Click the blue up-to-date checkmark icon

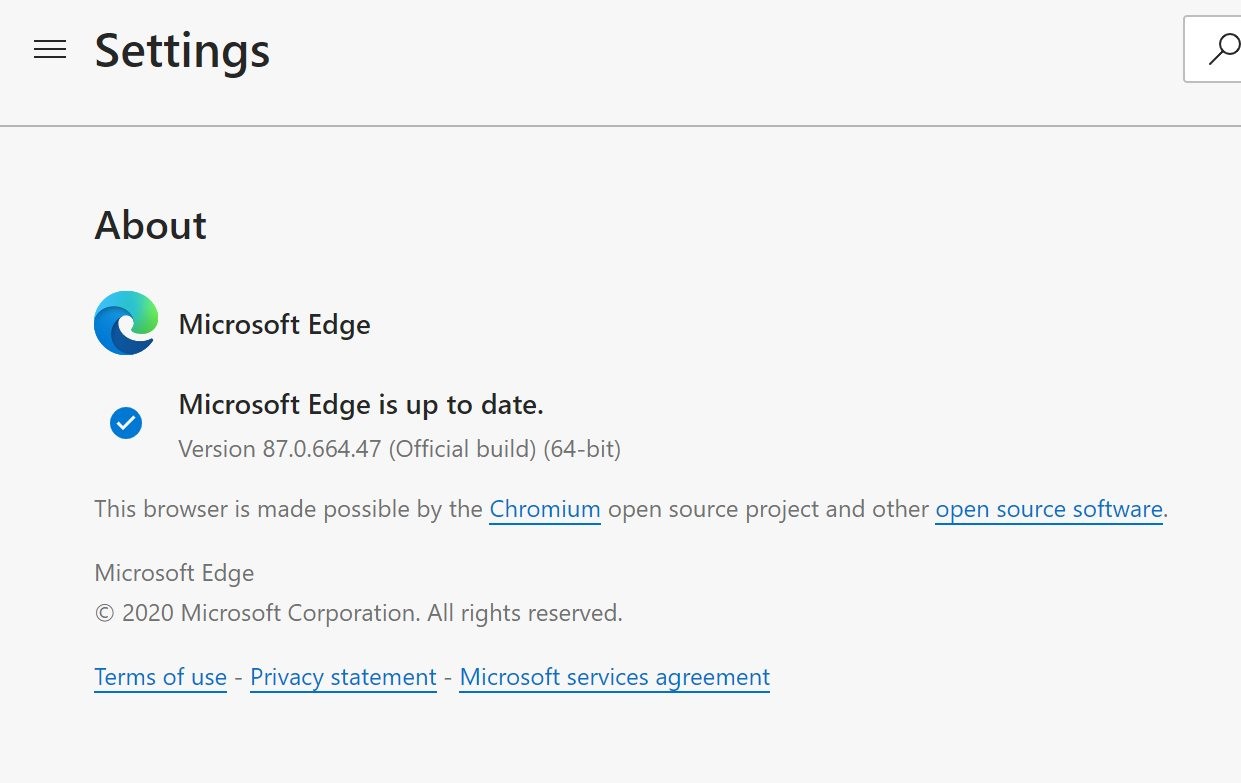[126, 423]
